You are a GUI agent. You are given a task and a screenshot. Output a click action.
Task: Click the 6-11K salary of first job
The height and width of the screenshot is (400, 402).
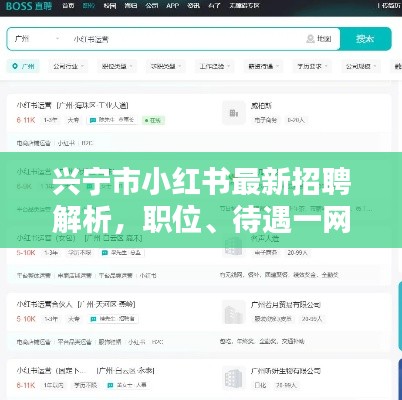[x=26, y=120]
